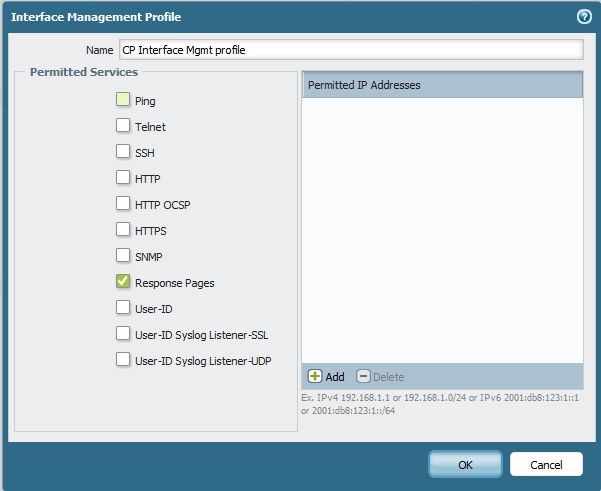Toggle the HTTP checkbox

(123, 178)
